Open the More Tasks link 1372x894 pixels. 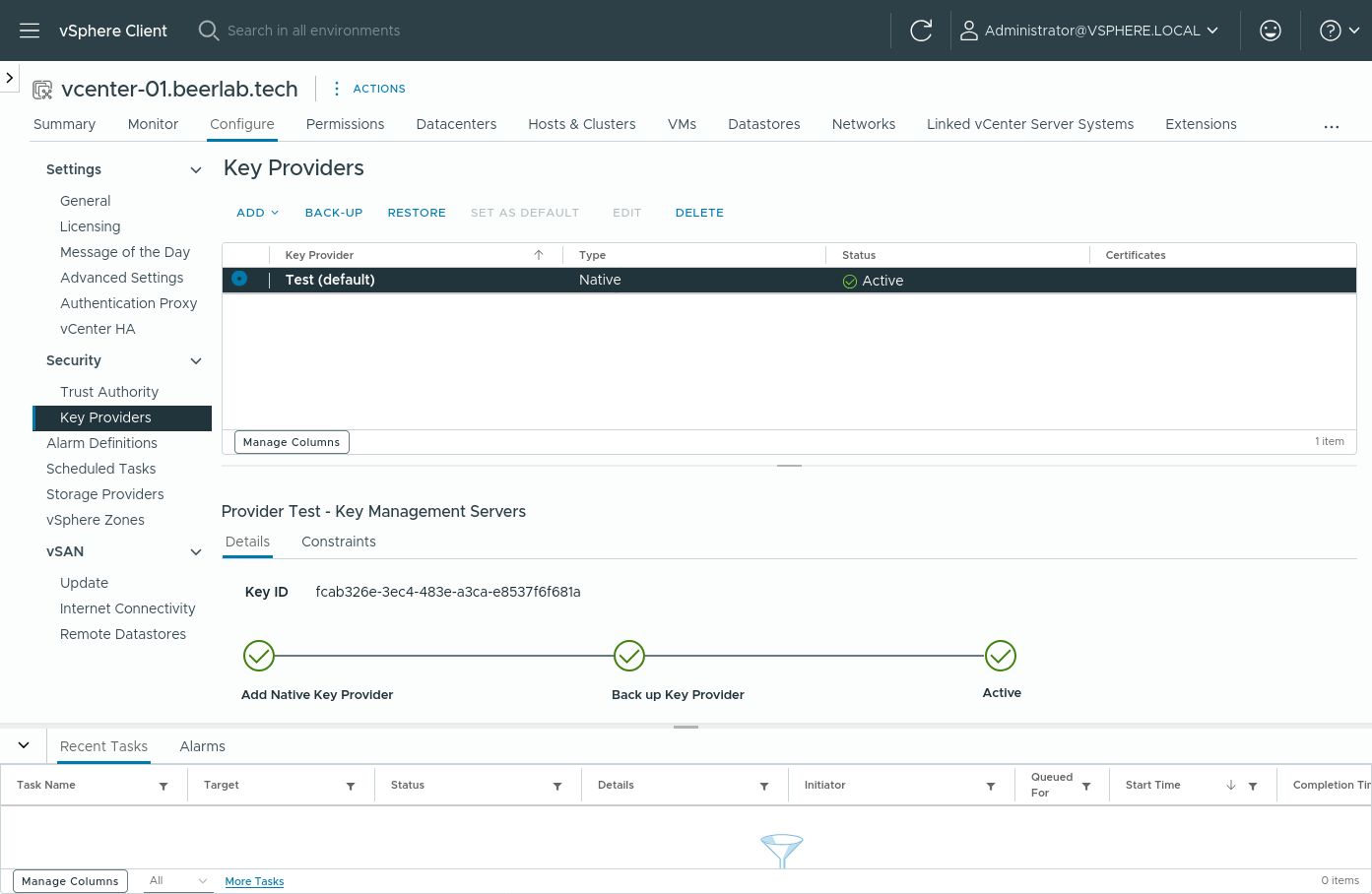pyautogui.click(x=254, y=881)
